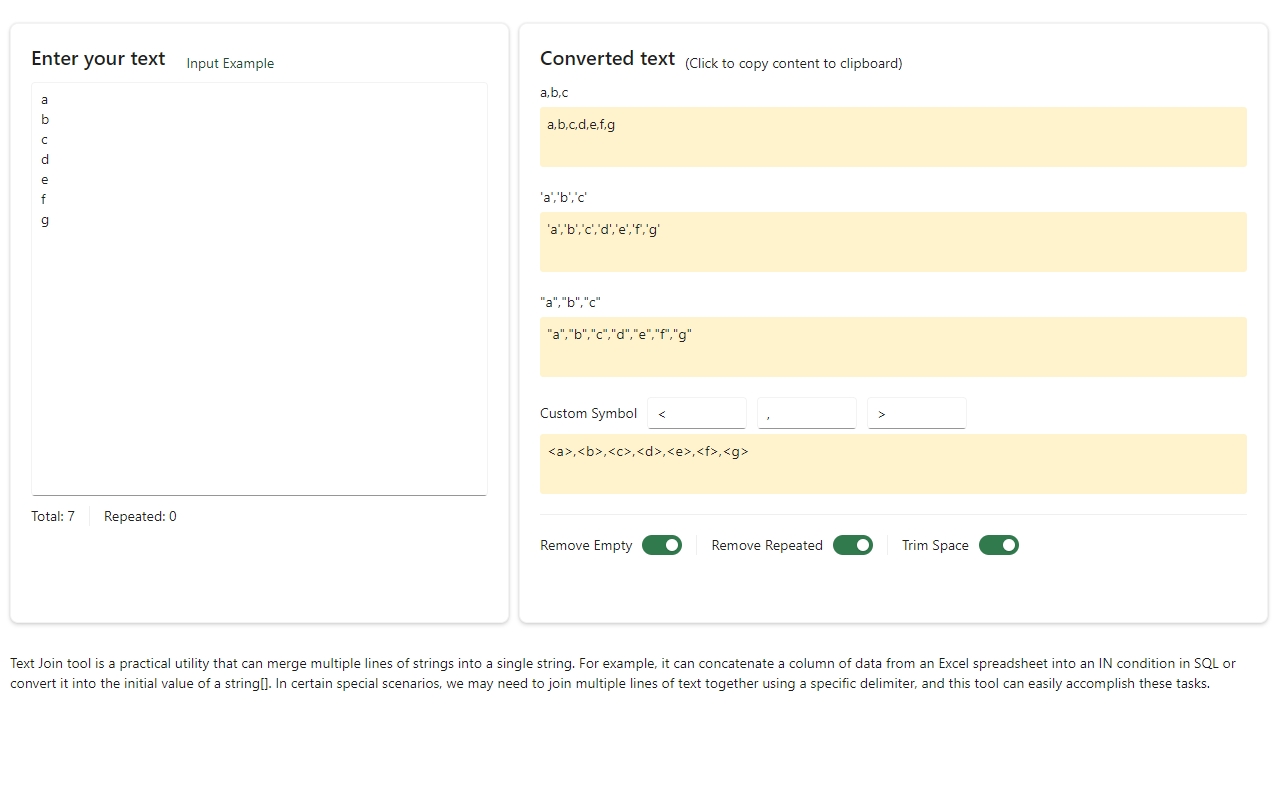Click the Repeated: 0 counter

[140, 516]
